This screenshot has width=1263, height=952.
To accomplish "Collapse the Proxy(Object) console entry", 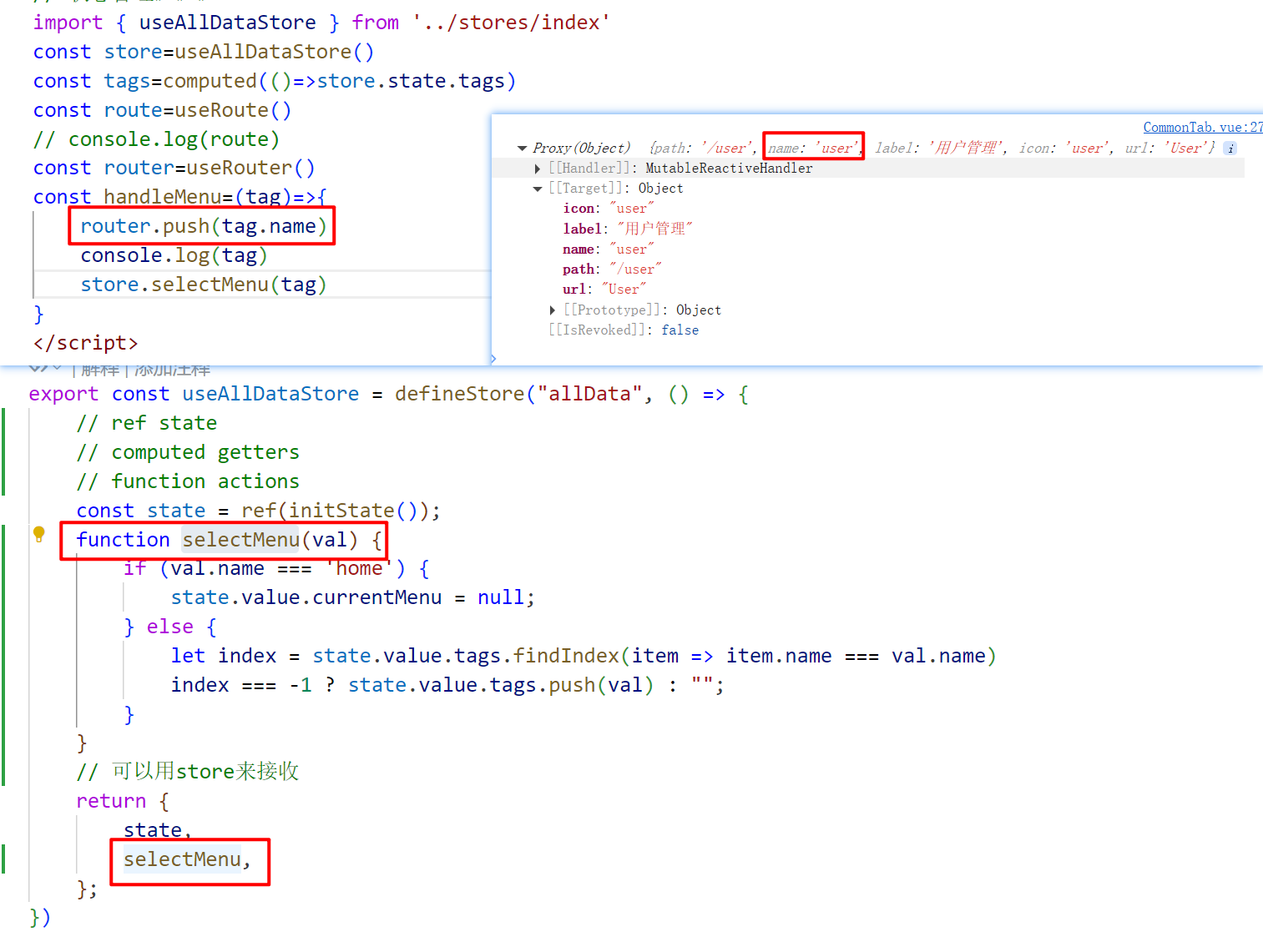I will click(523, 149).
